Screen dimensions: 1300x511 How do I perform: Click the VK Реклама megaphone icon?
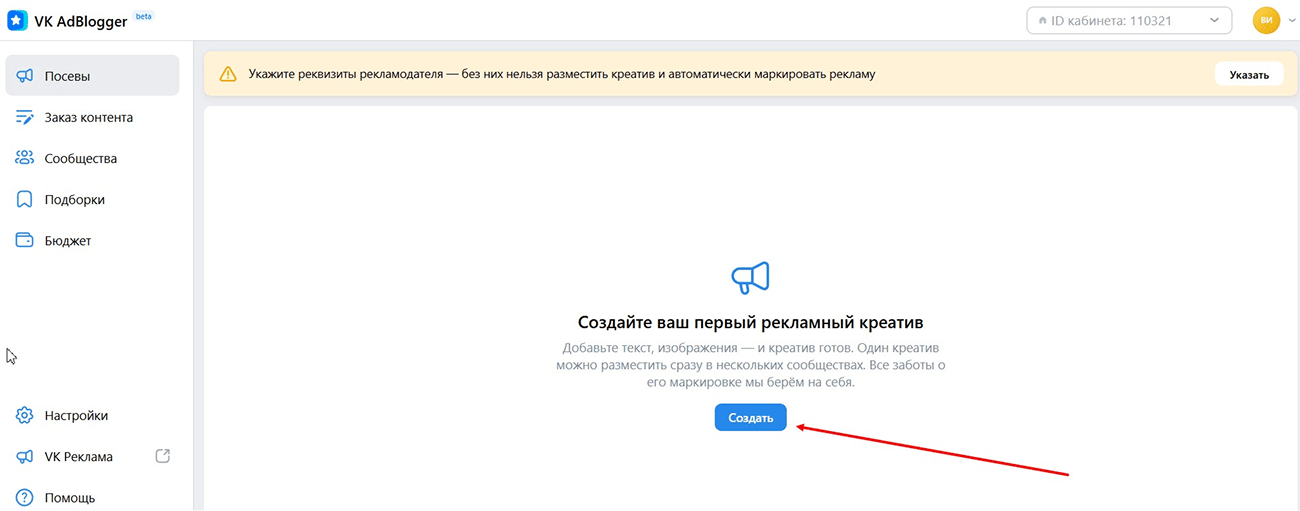point(25,456)
